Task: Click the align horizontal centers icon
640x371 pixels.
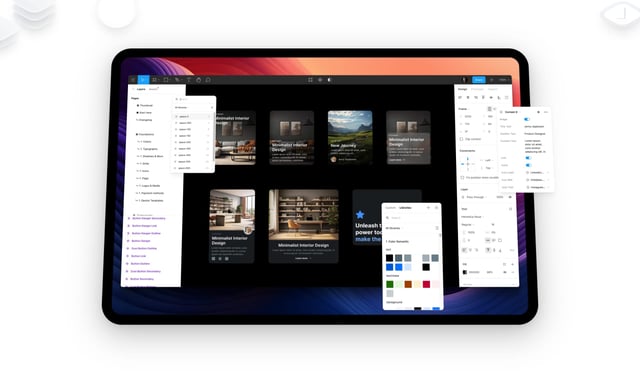Action: point(468,98)
